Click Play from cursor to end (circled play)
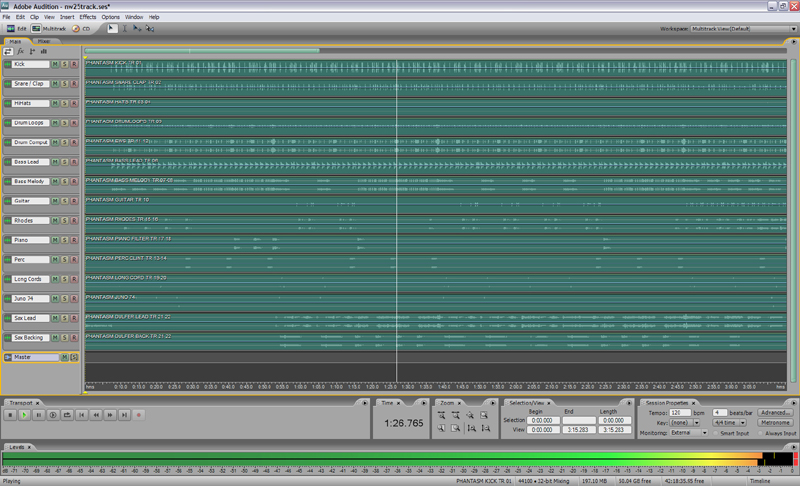 tap(53, 415)
